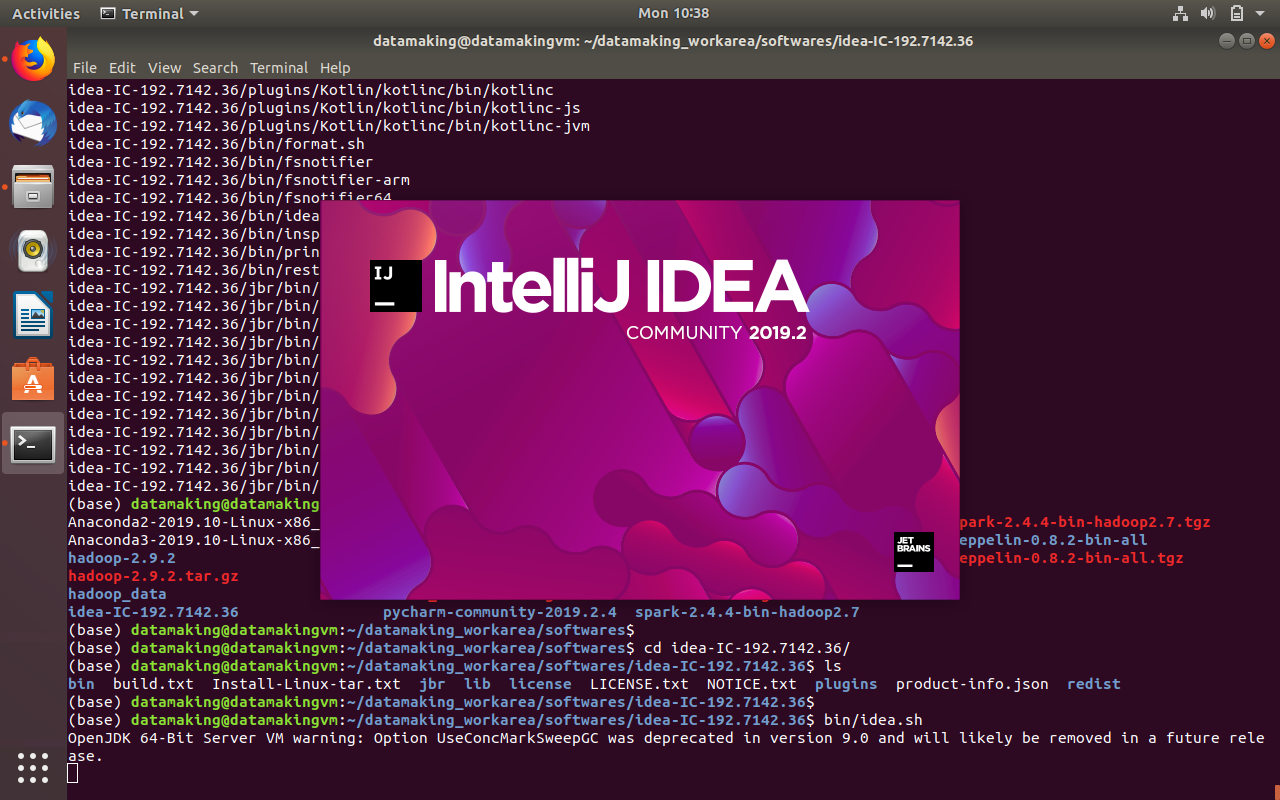1280x800 pixels.
Task: Click 'COMMUNITY 2019.2' text on splash
Action: pos(716,332)
